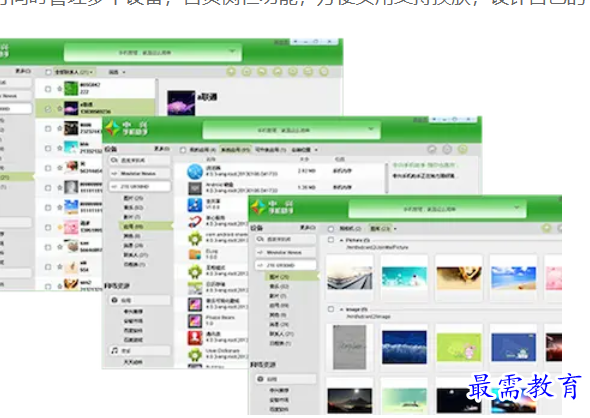Click the gold star on the pink-avatar contact
Viewport: 590px width, 418px height.
59,227
